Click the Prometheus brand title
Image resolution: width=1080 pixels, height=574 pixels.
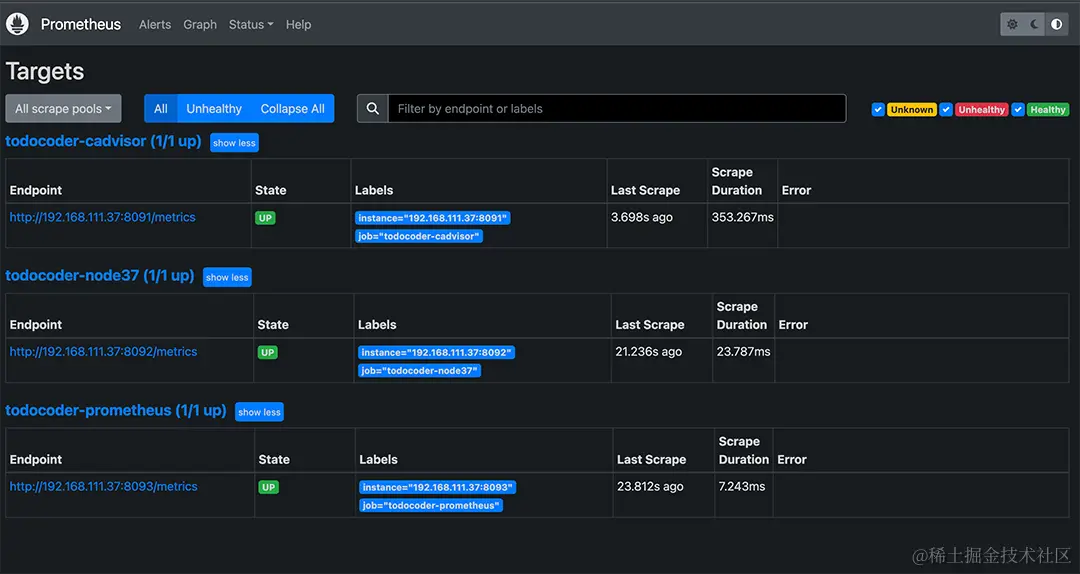coord(81,24)
